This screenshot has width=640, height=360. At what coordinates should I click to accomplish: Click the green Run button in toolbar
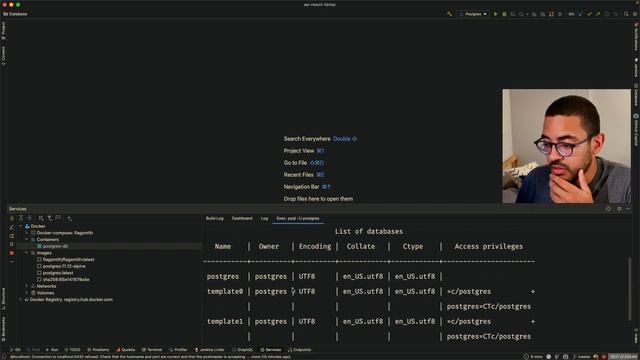(x=496, y=14)
